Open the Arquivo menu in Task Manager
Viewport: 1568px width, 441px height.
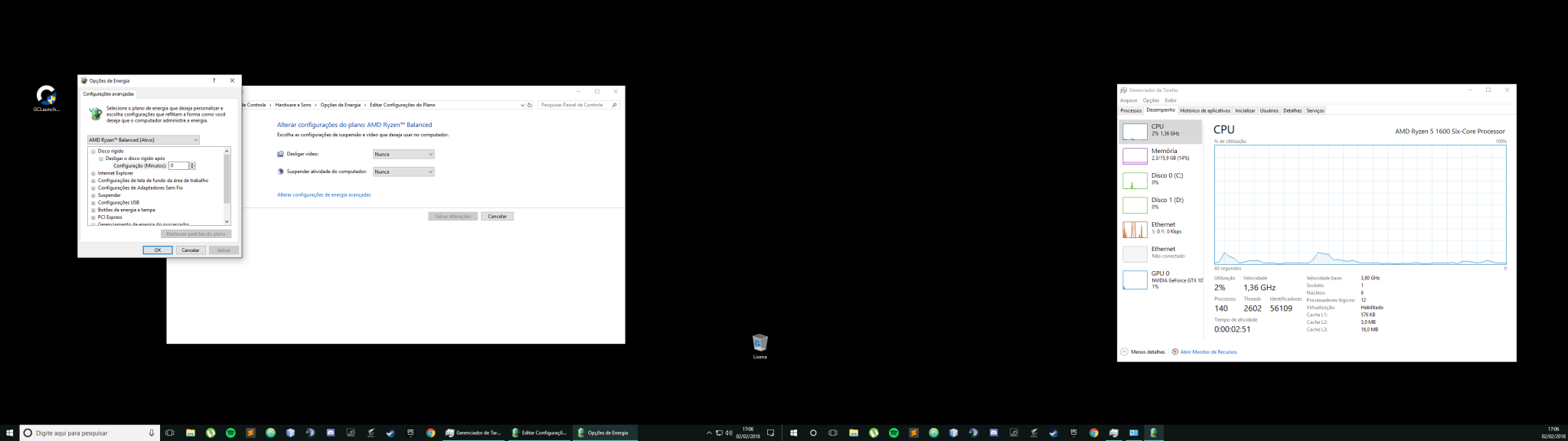1129,100
